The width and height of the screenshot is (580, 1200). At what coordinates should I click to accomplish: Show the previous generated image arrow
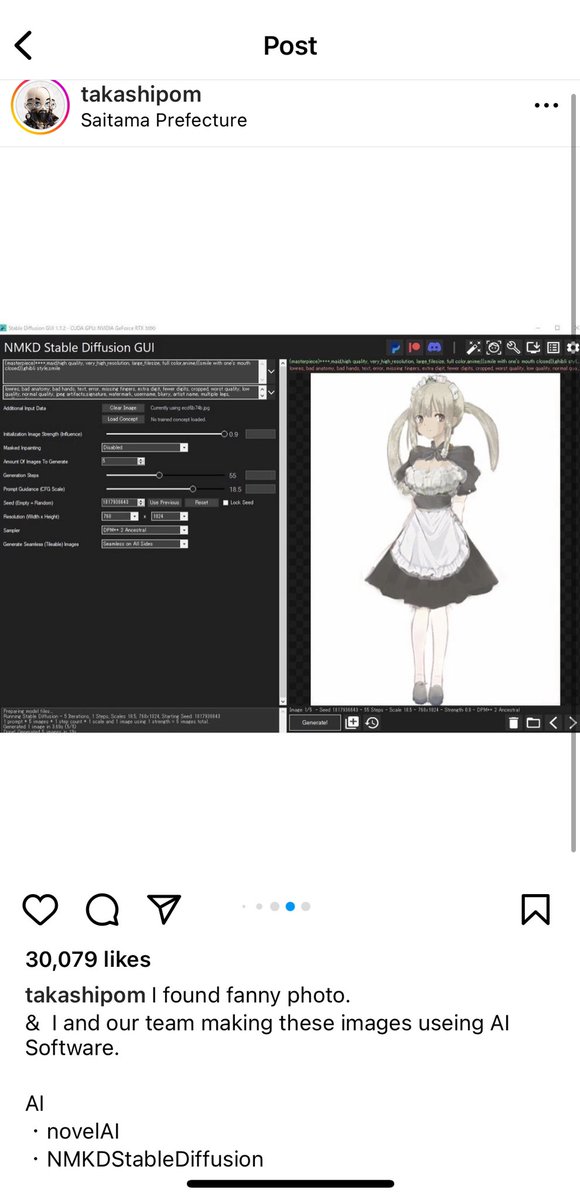coord(553,723)
